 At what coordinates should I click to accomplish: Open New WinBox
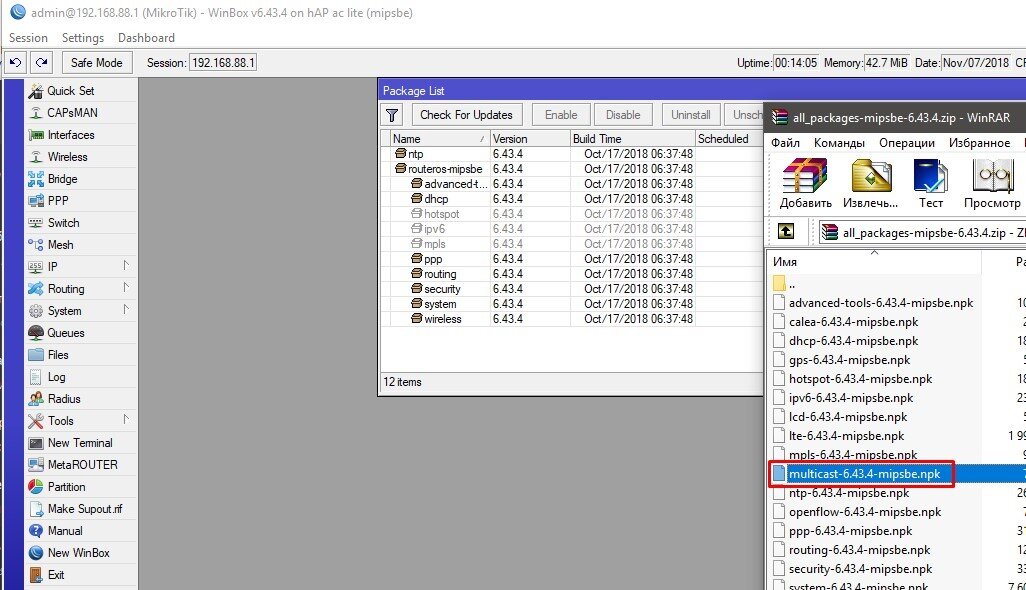point(81,553)
